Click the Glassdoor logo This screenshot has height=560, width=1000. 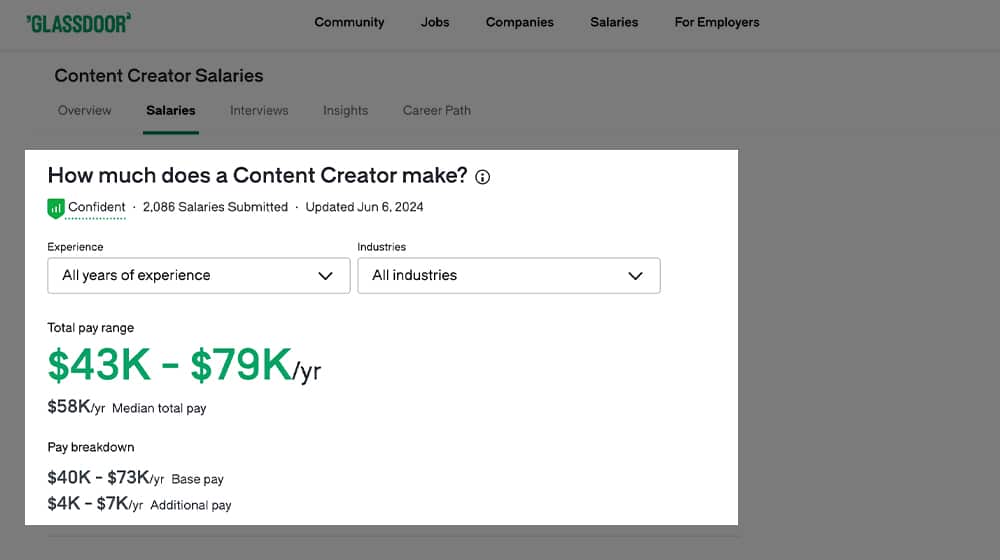78,23
